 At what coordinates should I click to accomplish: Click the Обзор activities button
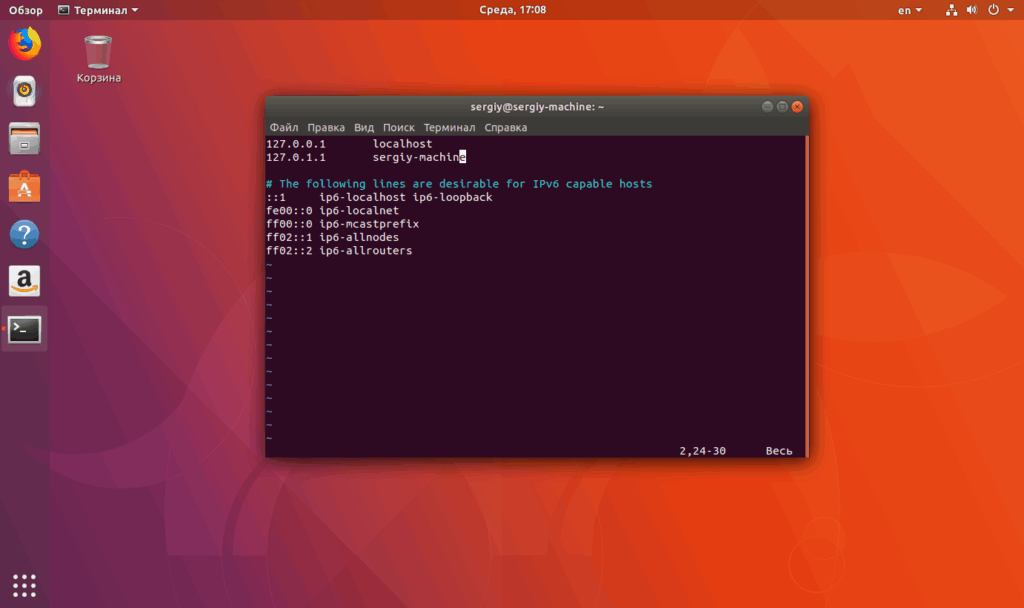point(25,10)
